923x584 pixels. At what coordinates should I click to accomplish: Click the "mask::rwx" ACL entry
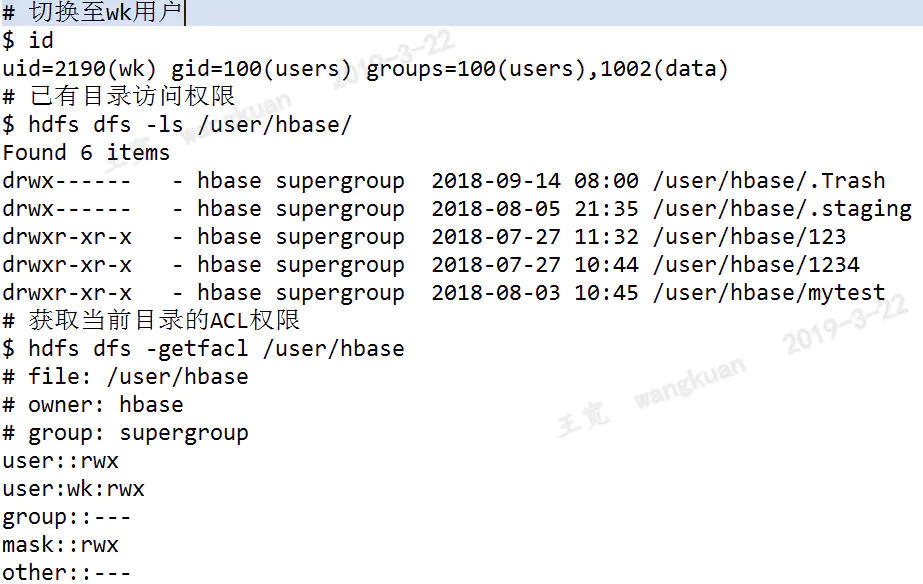60,545
